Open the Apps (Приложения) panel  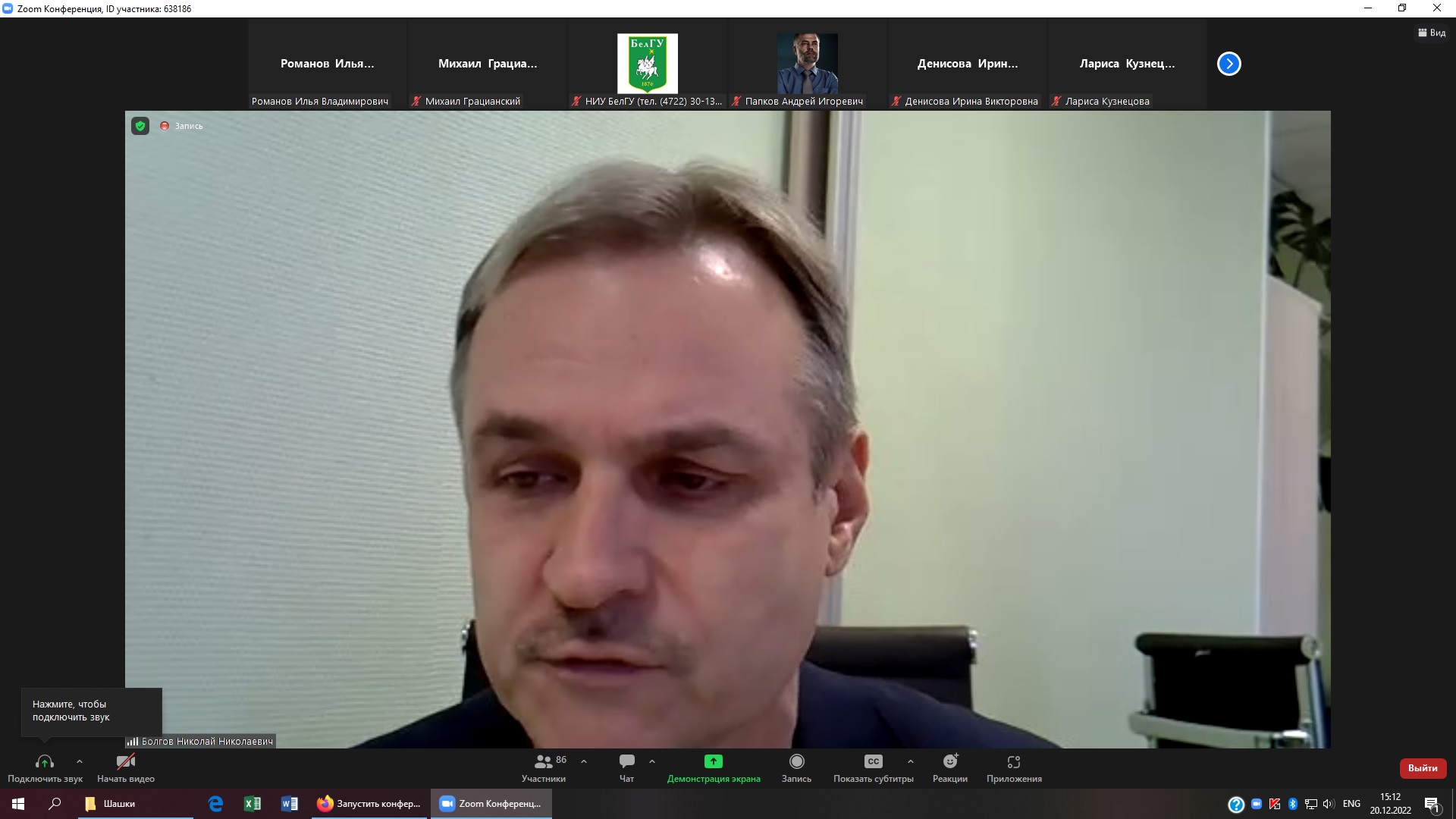(x=1014, y=761)
